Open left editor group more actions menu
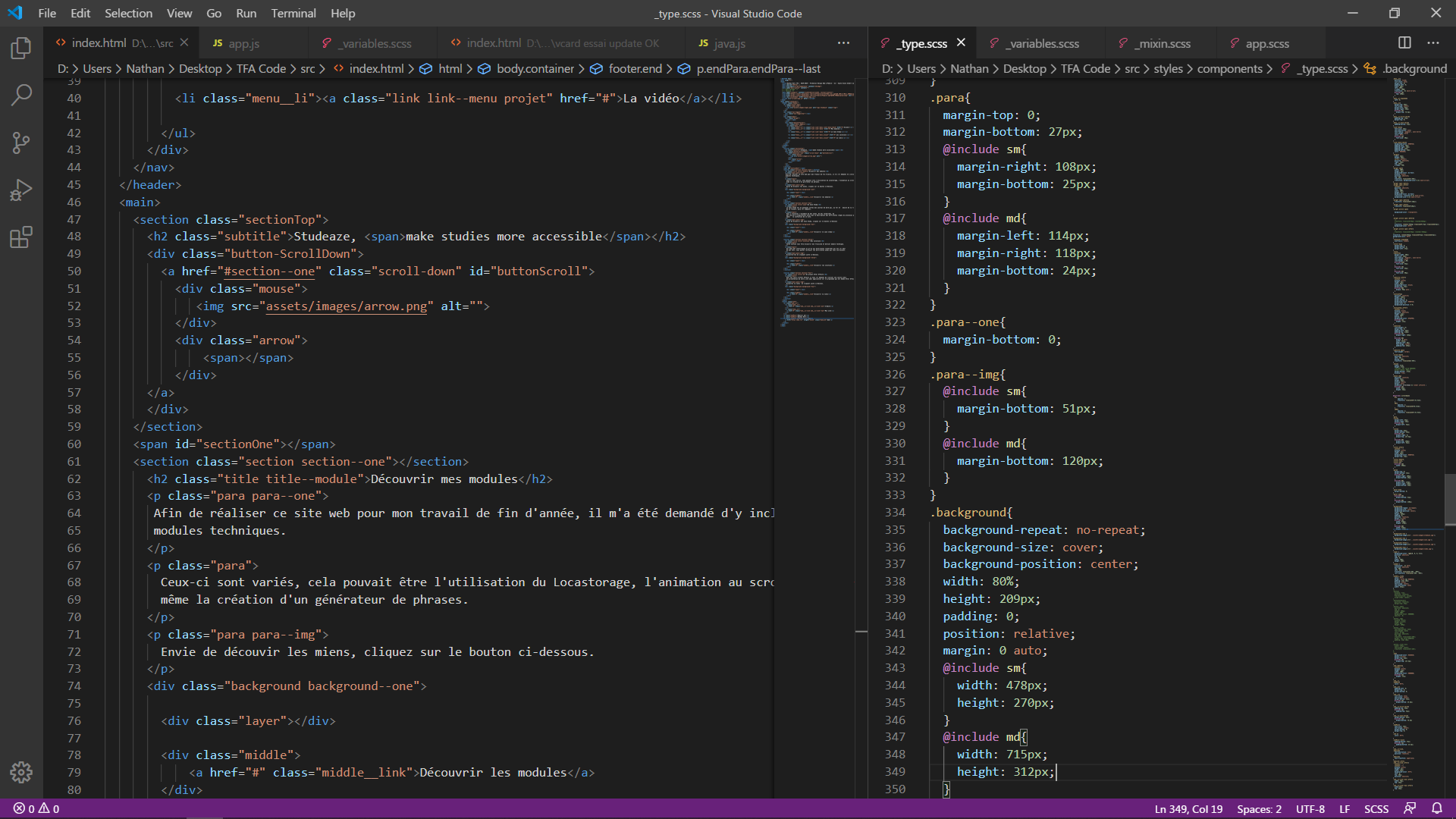 pyautogui.click(x=843, y=43)
